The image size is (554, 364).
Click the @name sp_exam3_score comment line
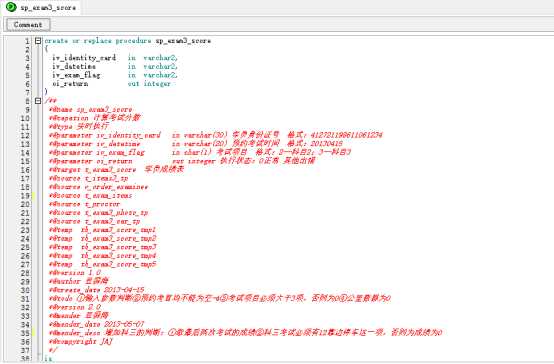pos(91,110)
